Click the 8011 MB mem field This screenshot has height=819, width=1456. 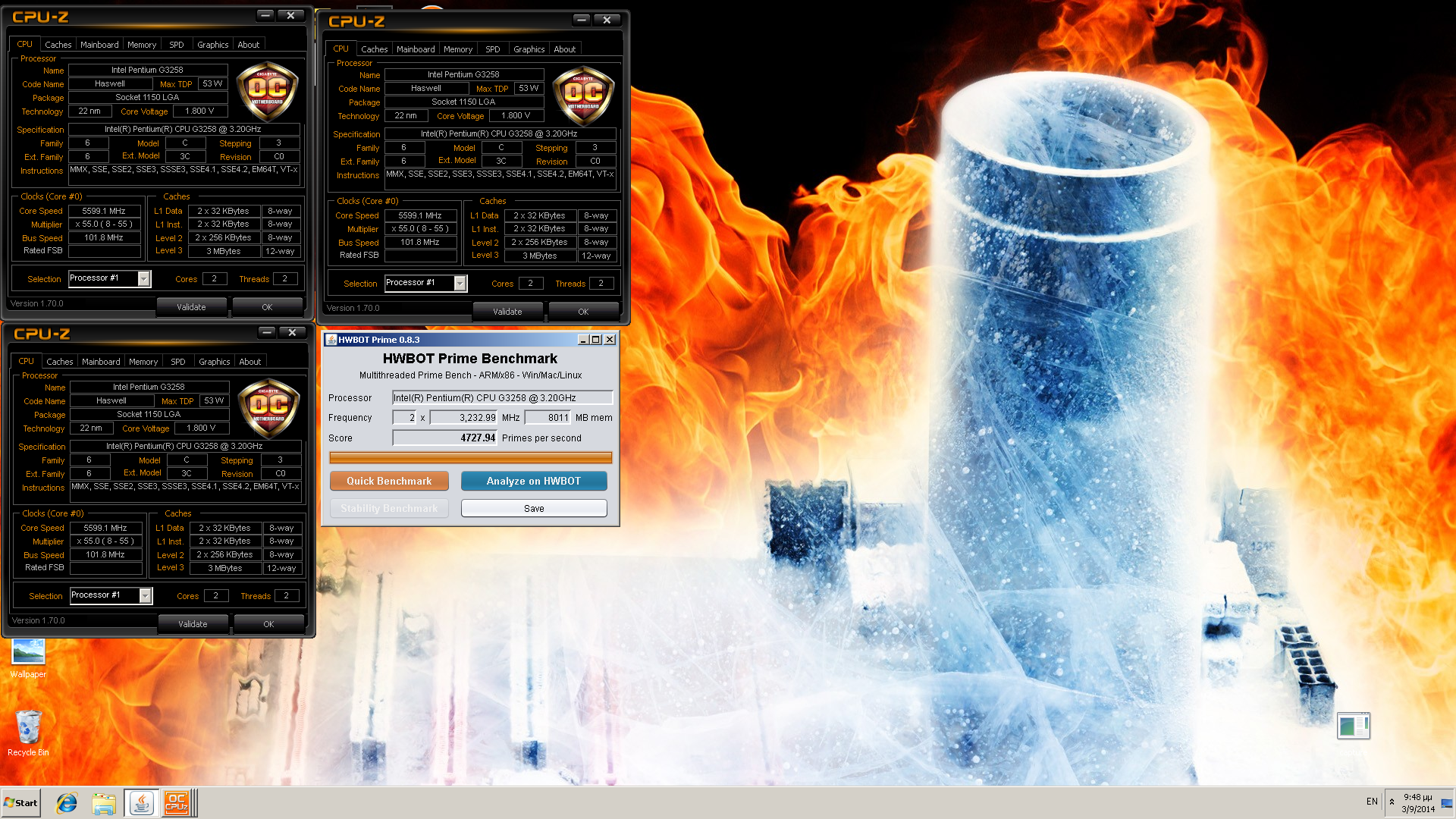548,417
